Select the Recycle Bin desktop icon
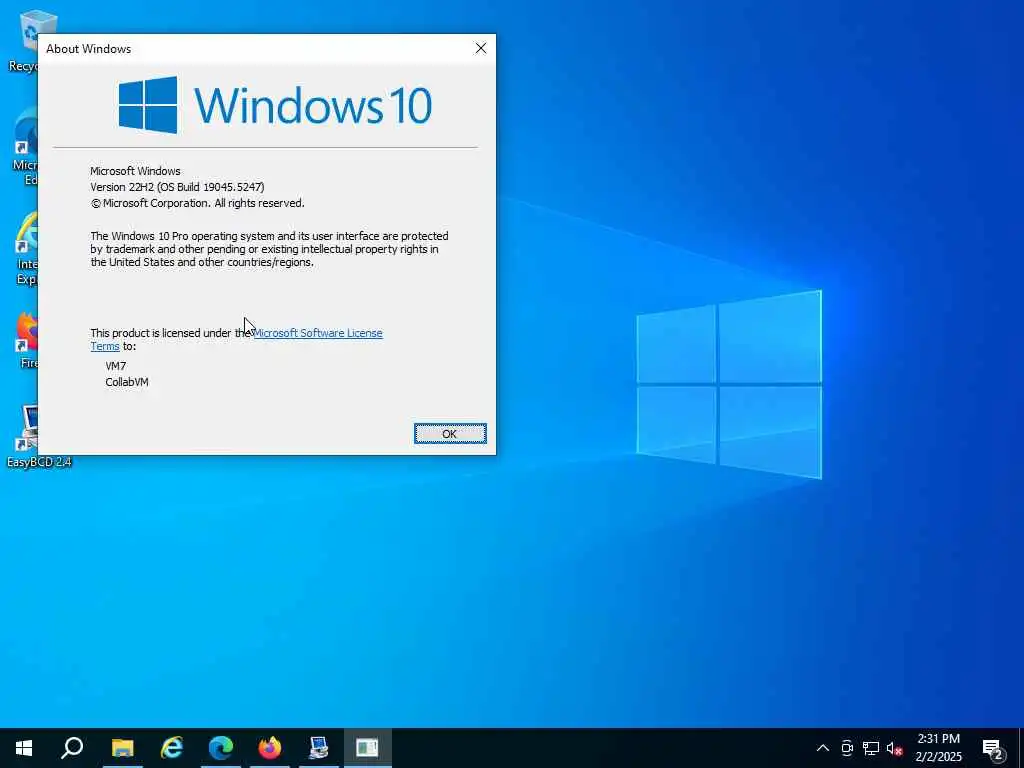The height and width of the screenshot is (768, 1024). [x=24, y=40]
